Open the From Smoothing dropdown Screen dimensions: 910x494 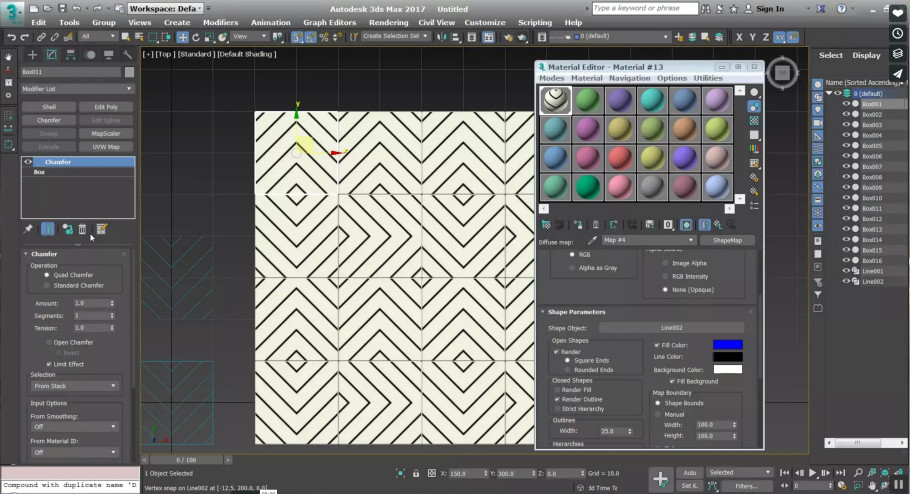click(x=74, y=427)
